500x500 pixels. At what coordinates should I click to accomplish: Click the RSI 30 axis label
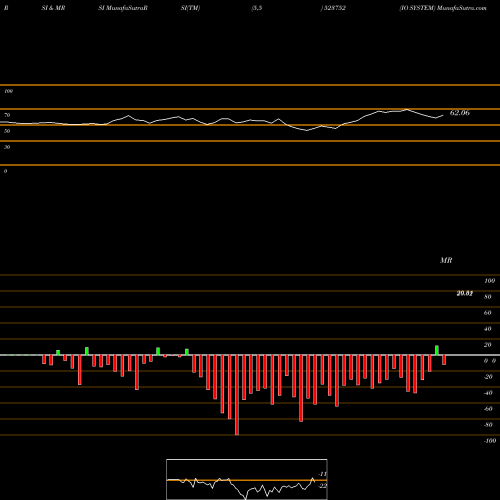click(x=7, y=147)
